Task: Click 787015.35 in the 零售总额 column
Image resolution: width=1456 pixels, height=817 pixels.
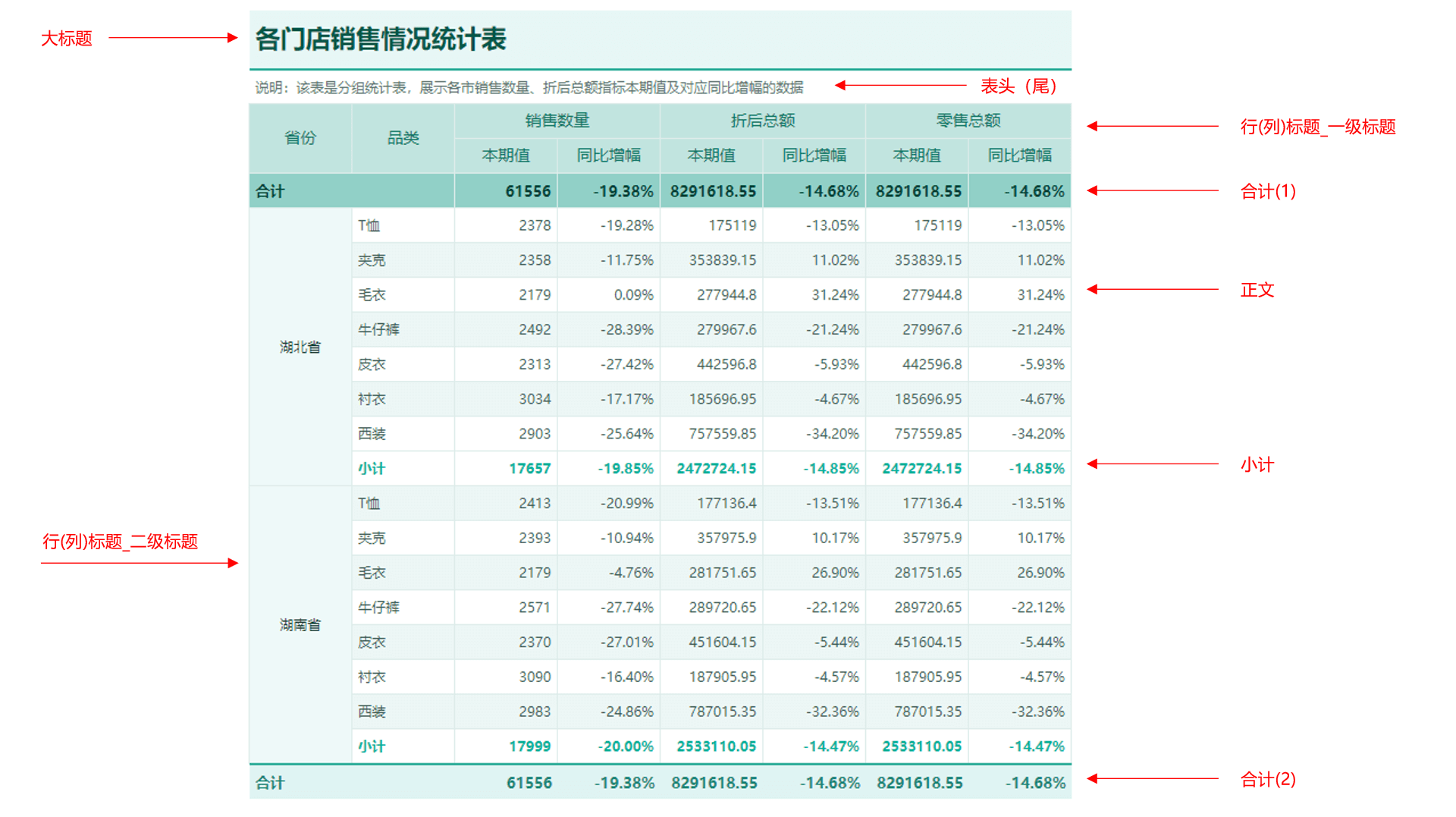Action: click(x=917, y=712)
